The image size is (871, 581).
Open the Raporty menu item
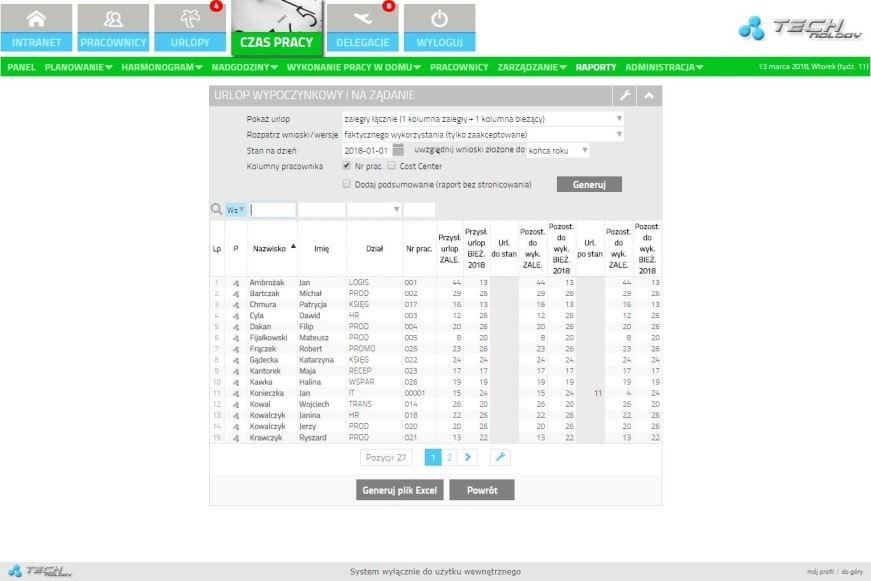[x=596, y=67]
